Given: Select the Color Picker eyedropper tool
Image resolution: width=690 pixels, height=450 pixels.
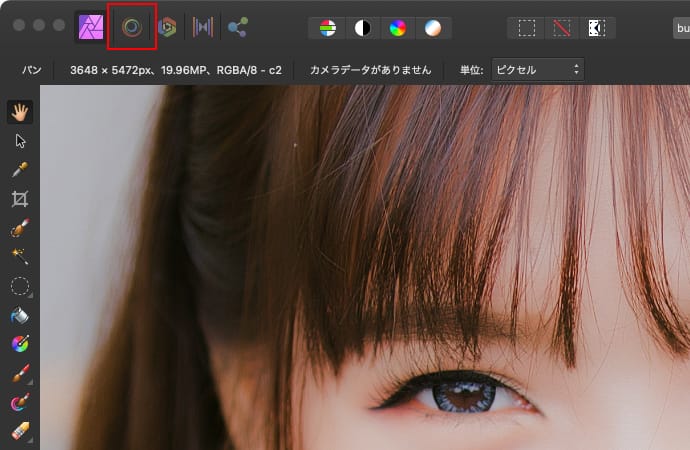Looking at the screenshot, I should click(x=19, y=170).
